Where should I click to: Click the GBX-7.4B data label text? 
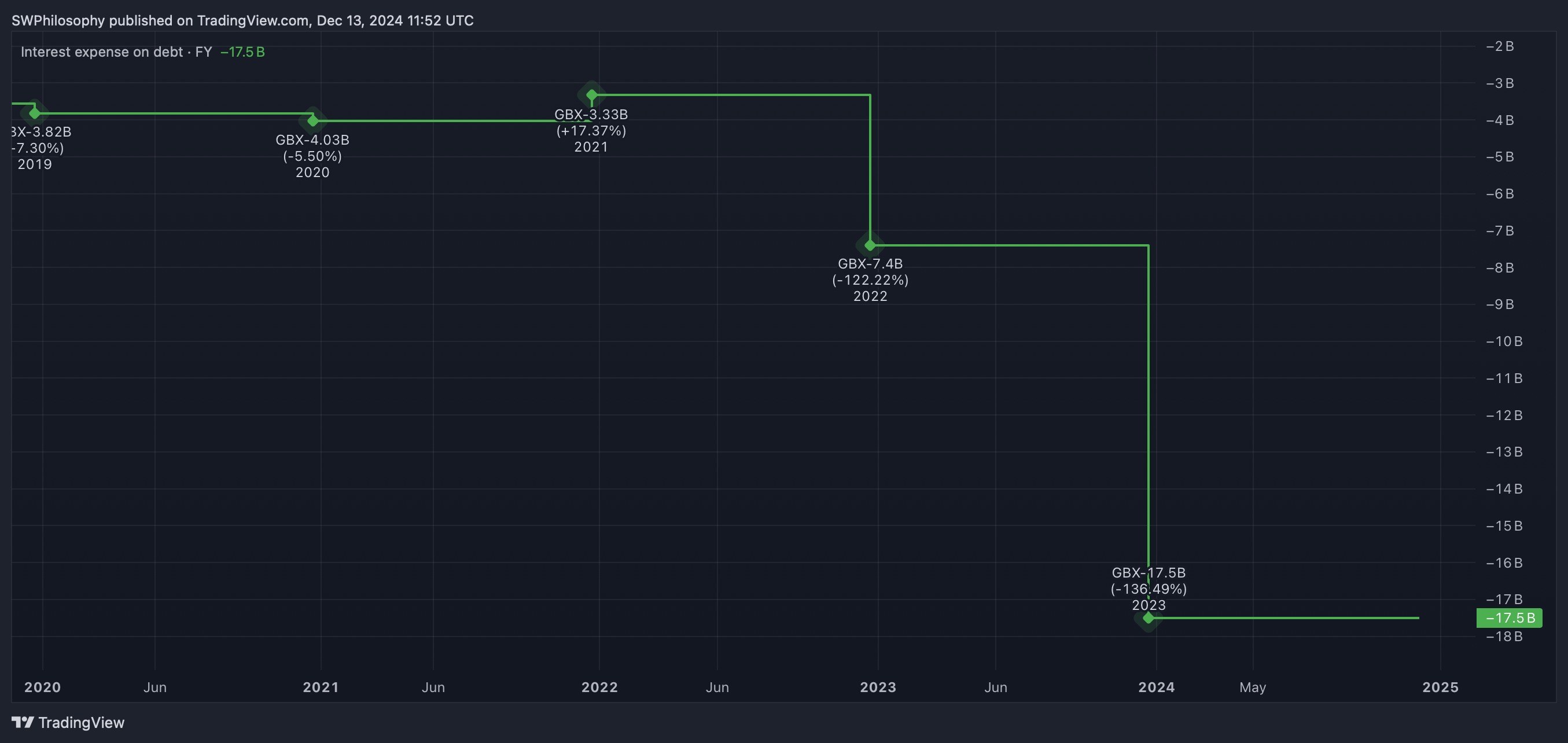point(870,263)
